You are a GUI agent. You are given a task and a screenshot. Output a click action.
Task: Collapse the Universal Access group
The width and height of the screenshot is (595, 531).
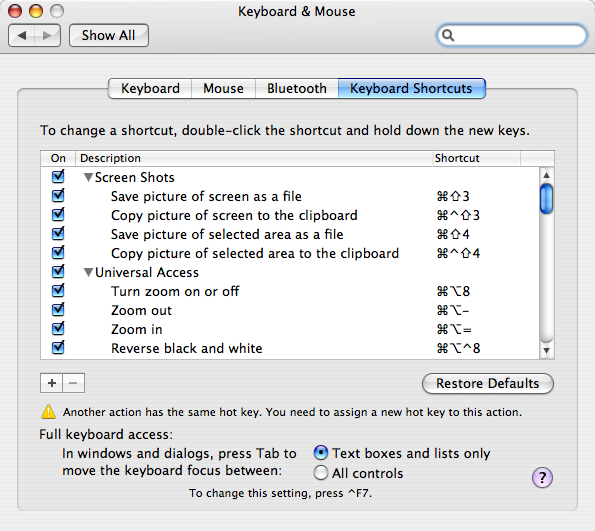coord(88,272)
